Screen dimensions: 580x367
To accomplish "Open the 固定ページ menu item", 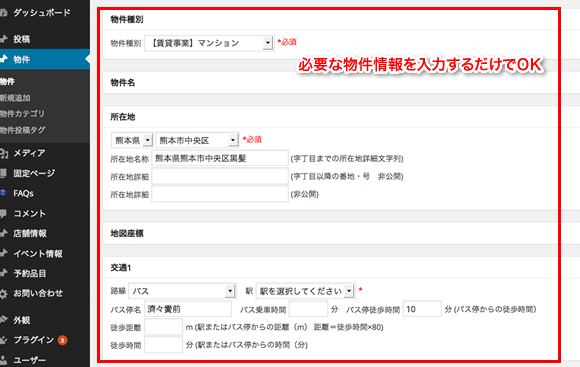I will [x=34, y=173].
